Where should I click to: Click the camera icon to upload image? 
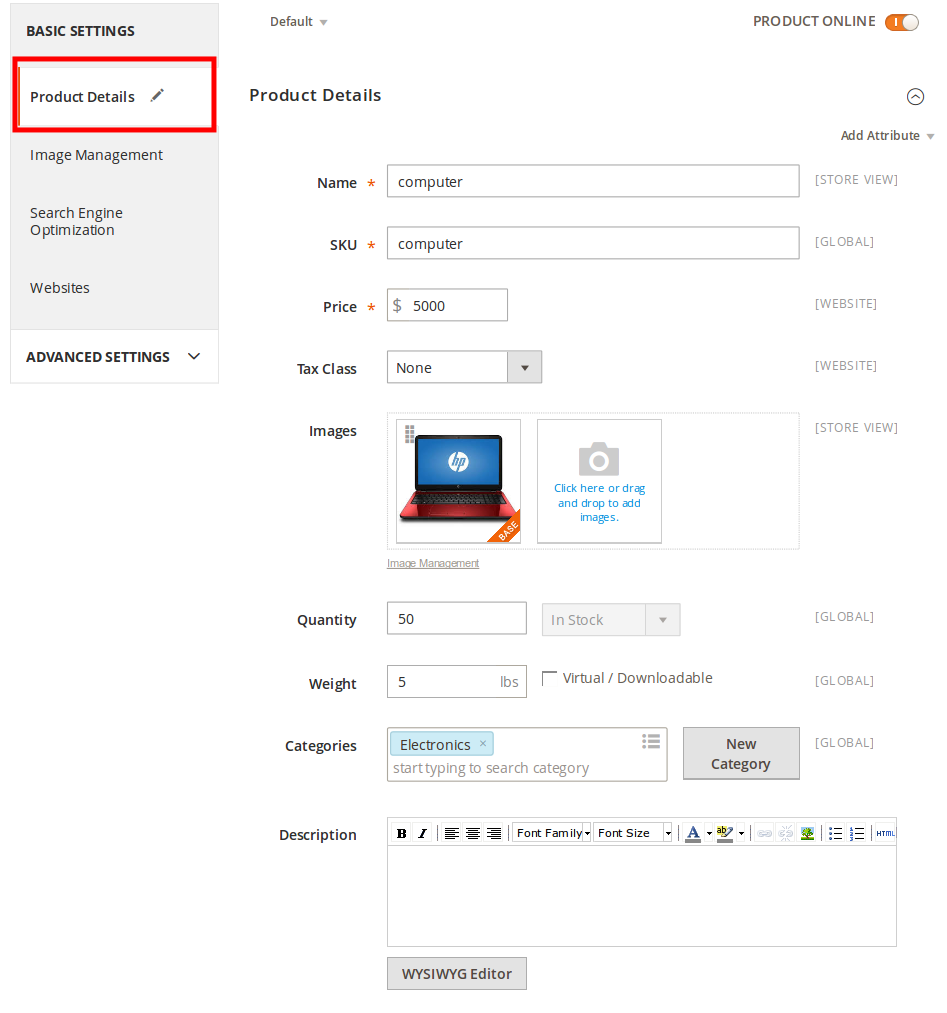click(599, 459)
